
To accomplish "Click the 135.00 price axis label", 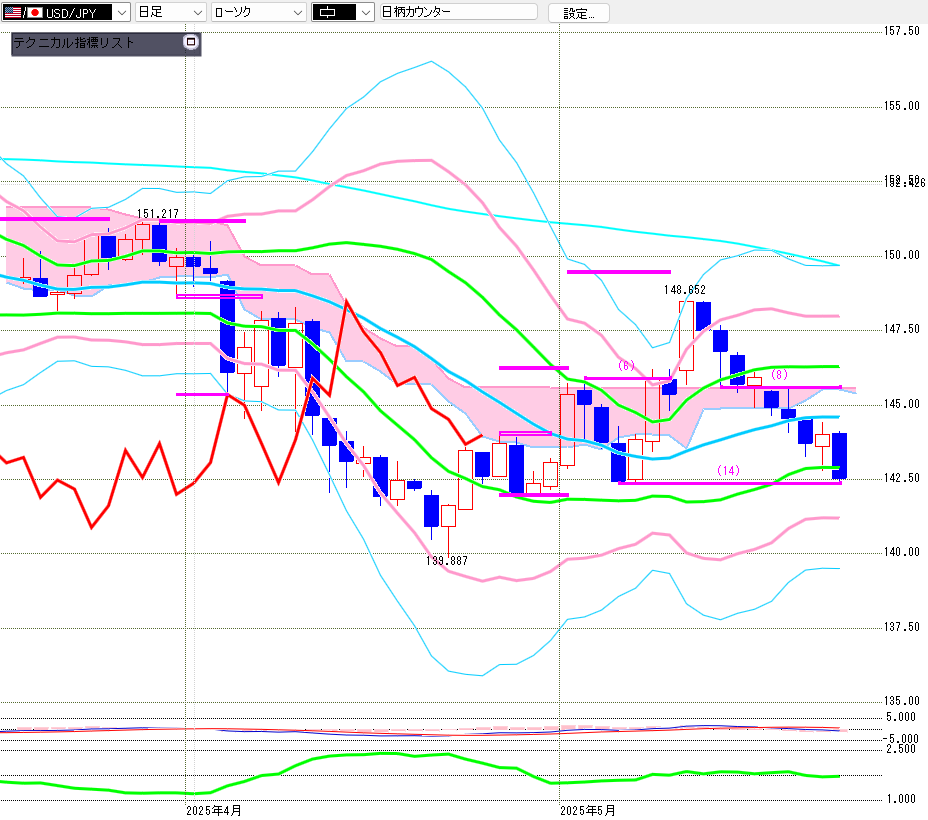I will click(x=902, y=701).
